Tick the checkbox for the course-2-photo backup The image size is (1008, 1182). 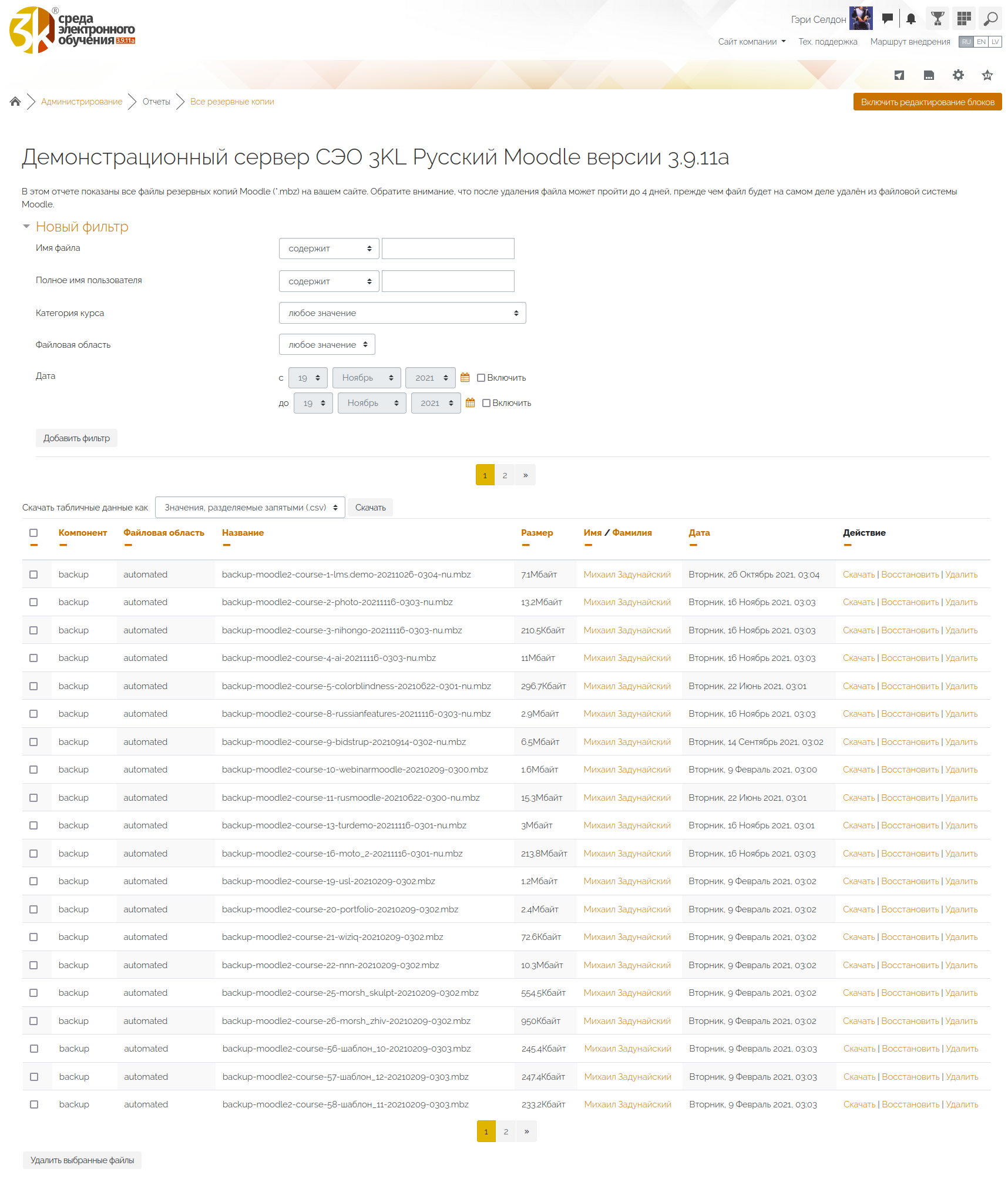[x=33, y=602]
